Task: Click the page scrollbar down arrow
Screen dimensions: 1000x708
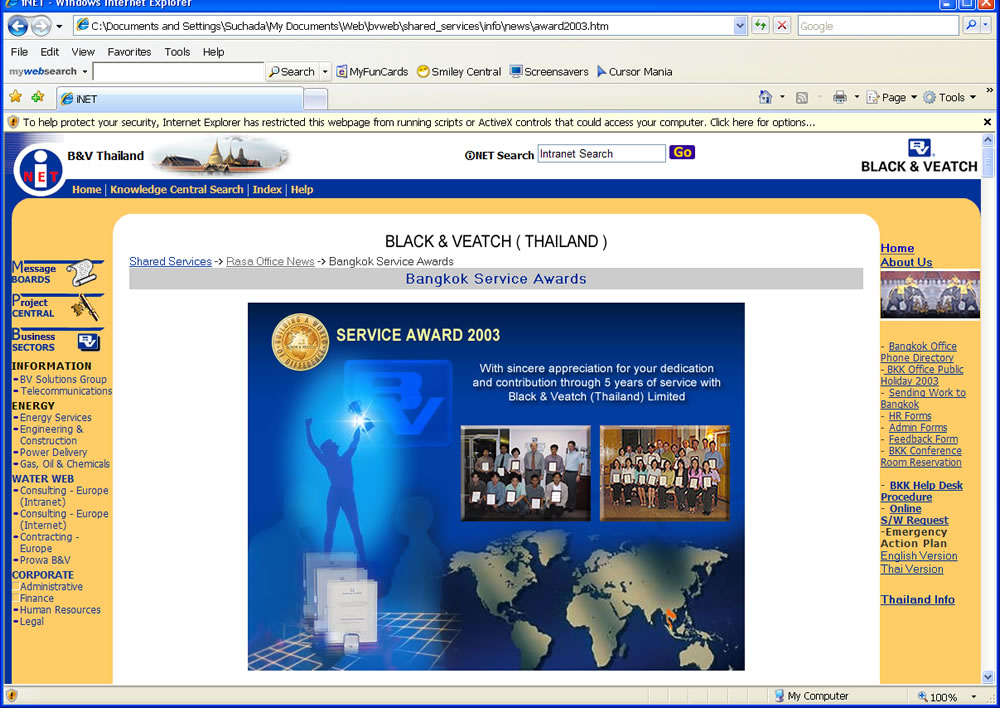Action: (987, 677)
